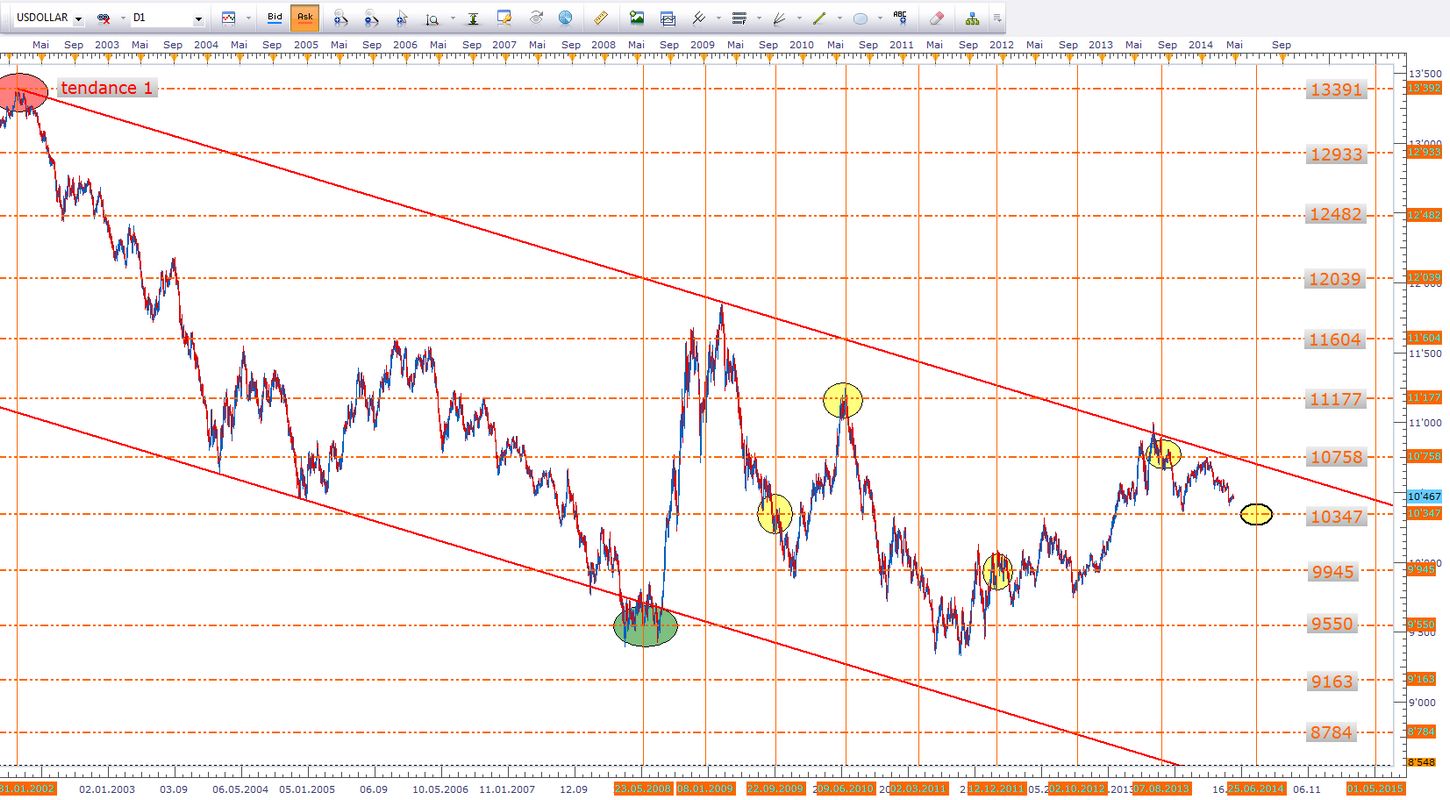Select the eraser tool
The height and width of the screenshot is (800, 1450).
[x=936, y=18]
